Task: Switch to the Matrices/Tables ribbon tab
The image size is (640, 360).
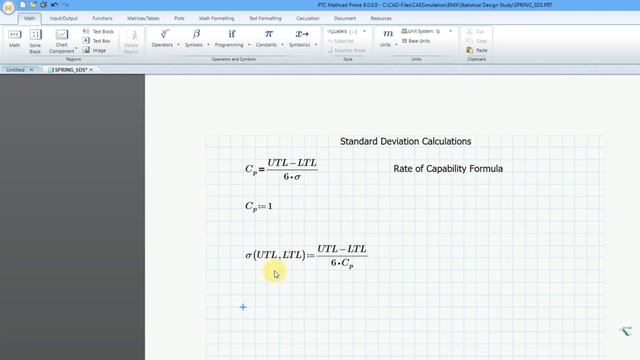Action: click(143, 18)
